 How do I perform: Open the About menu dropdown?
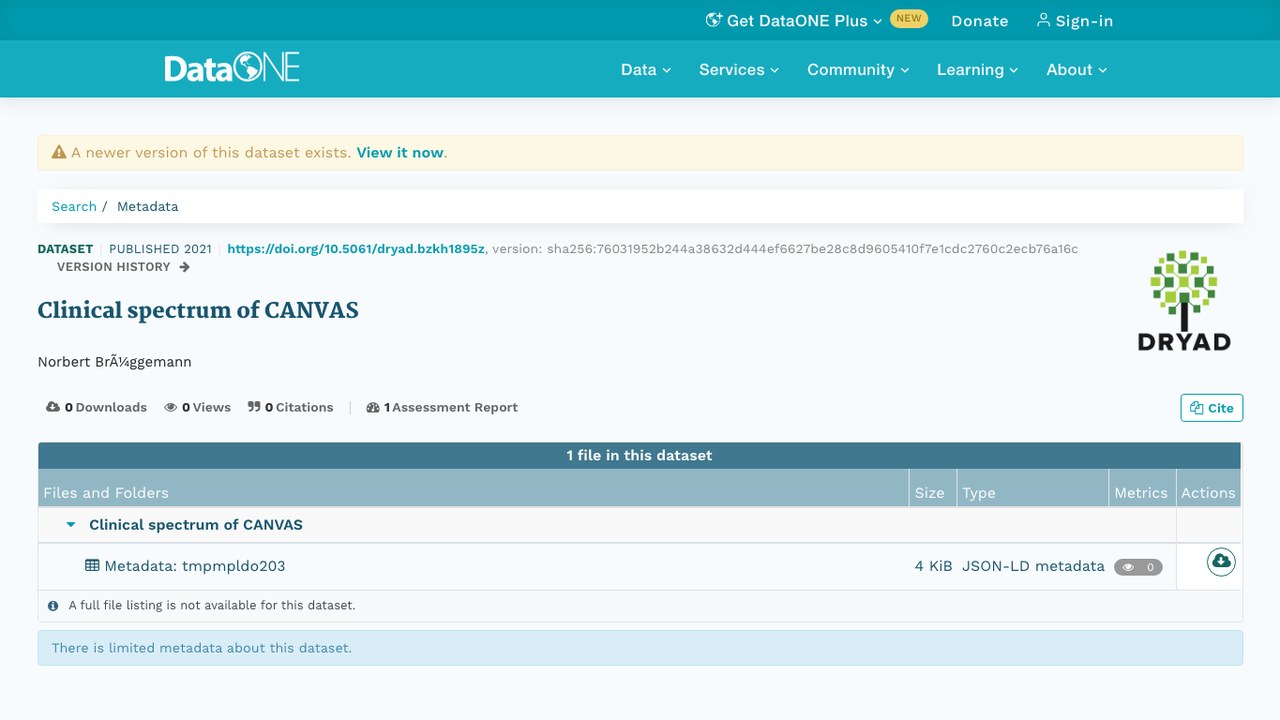pyautogui.click(x=1077, y=70)
